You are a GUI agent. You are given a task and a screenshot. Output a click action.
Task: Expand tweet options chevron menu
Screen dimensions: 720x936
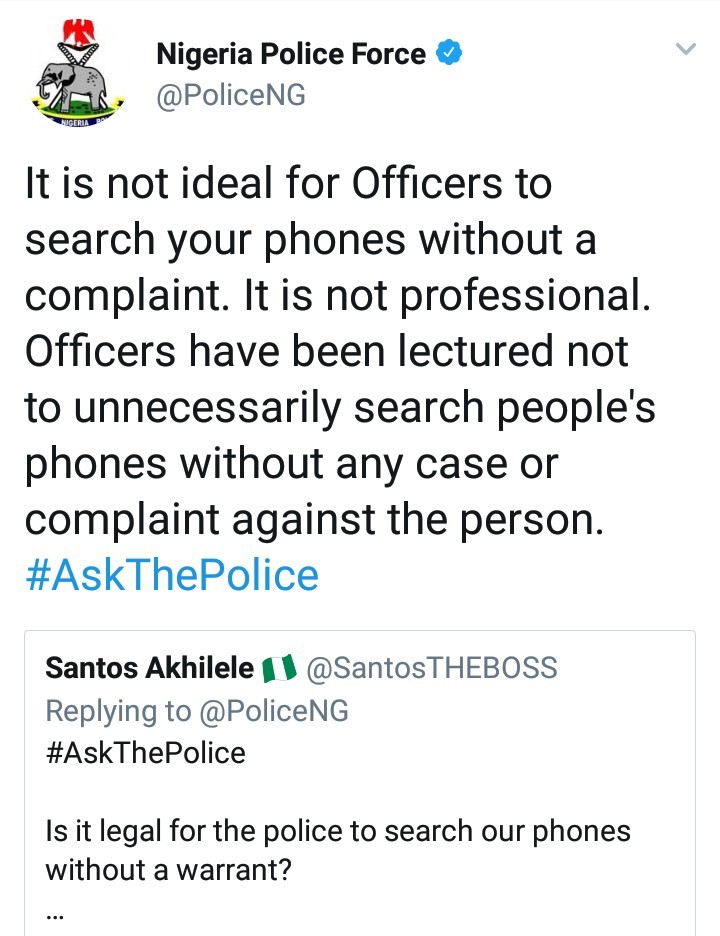tap(686, 48)
